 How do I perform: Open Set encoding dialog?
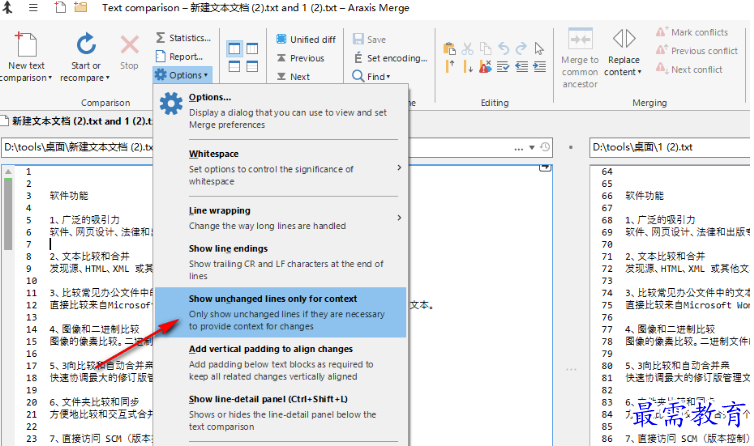390,58
